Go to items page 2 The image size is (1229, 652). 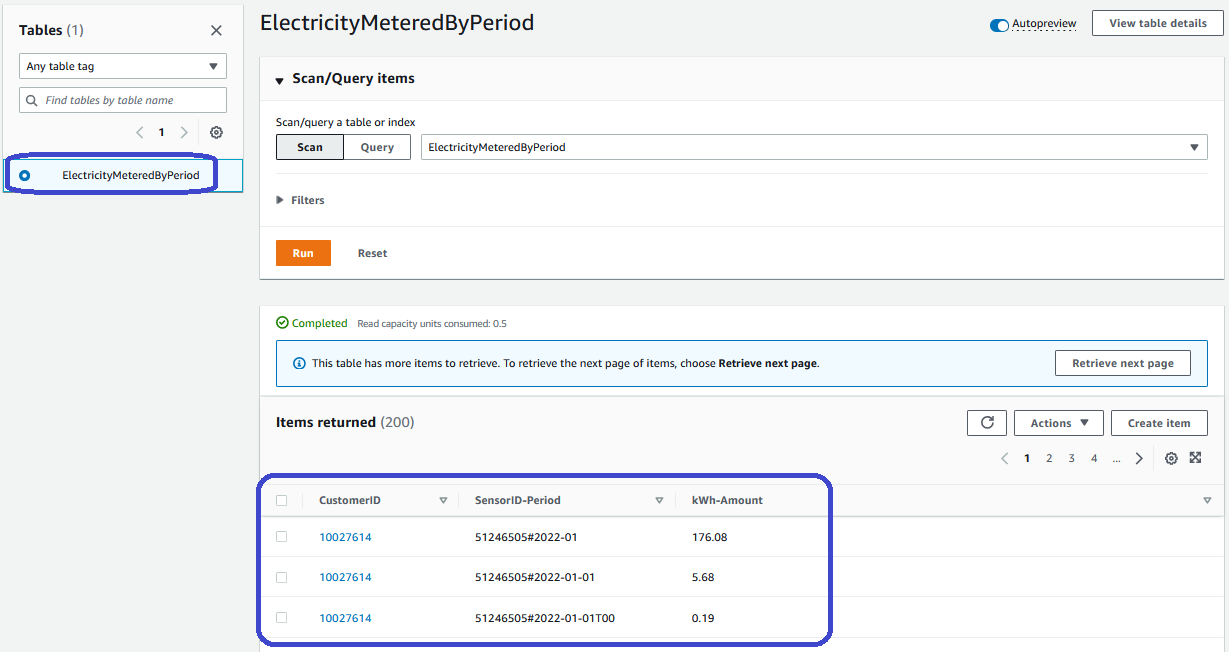pos(1049,458)
